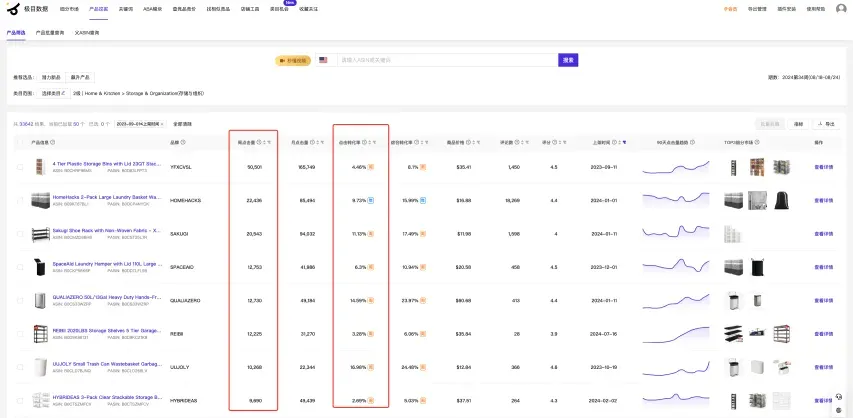
Task: Click orange badge next to 11.13% conversion
Action: 370,233
